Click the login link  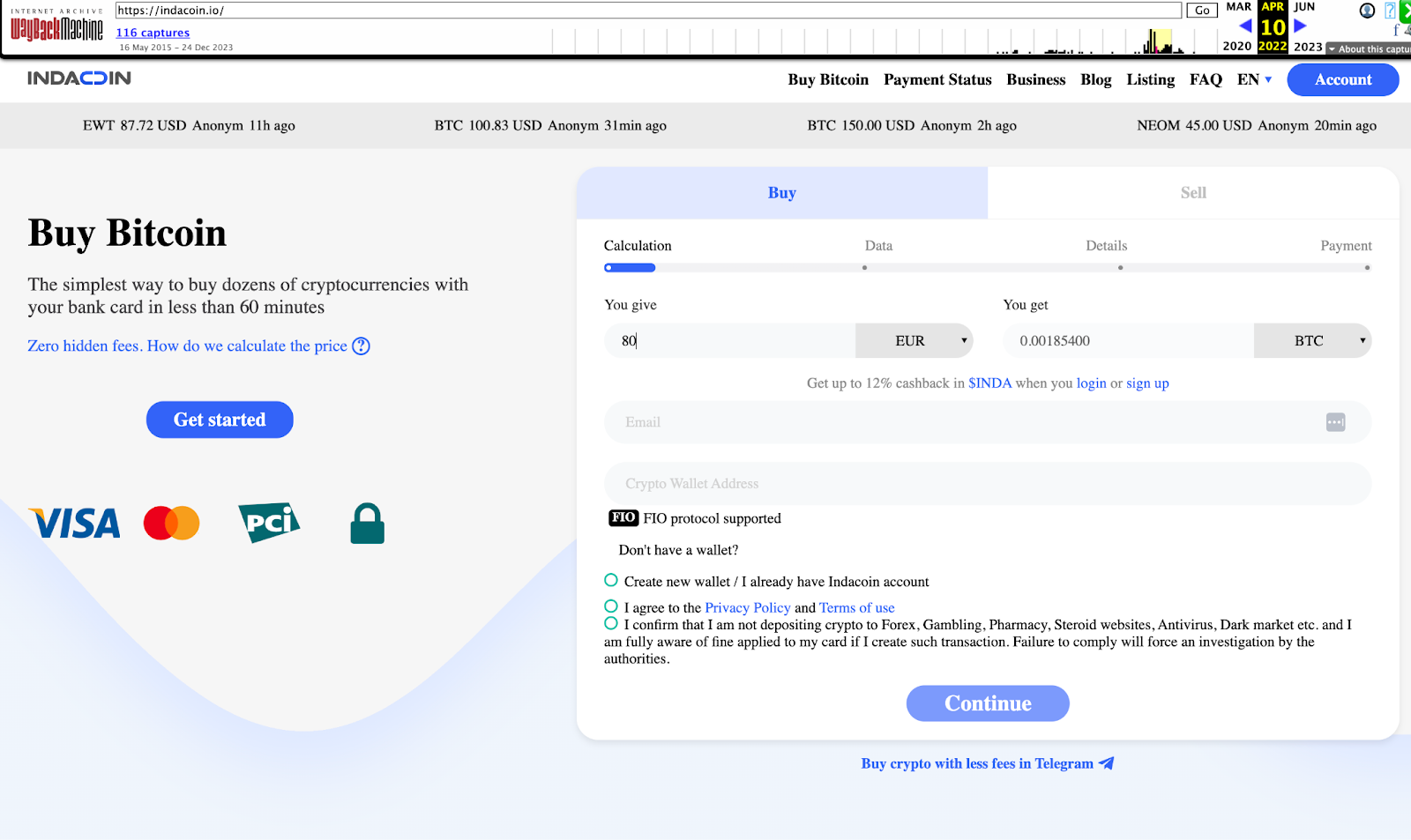point(1091,383)
